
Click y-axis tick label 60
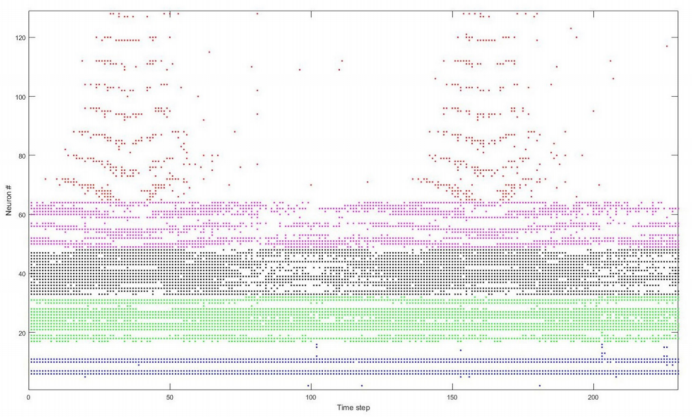tap(21, 215)
